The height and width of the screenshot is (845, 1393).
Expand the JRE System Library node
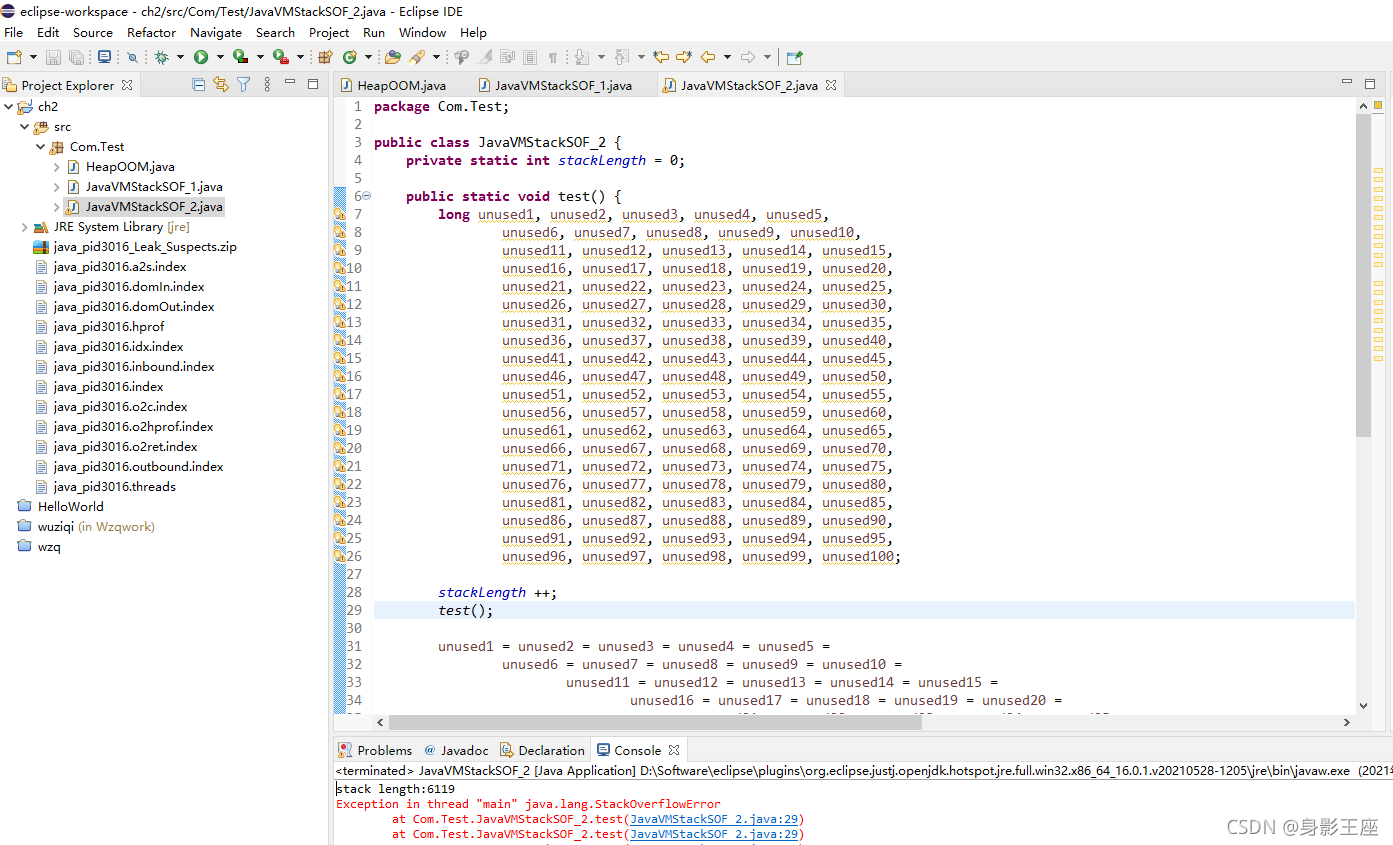tap(25, 227)
